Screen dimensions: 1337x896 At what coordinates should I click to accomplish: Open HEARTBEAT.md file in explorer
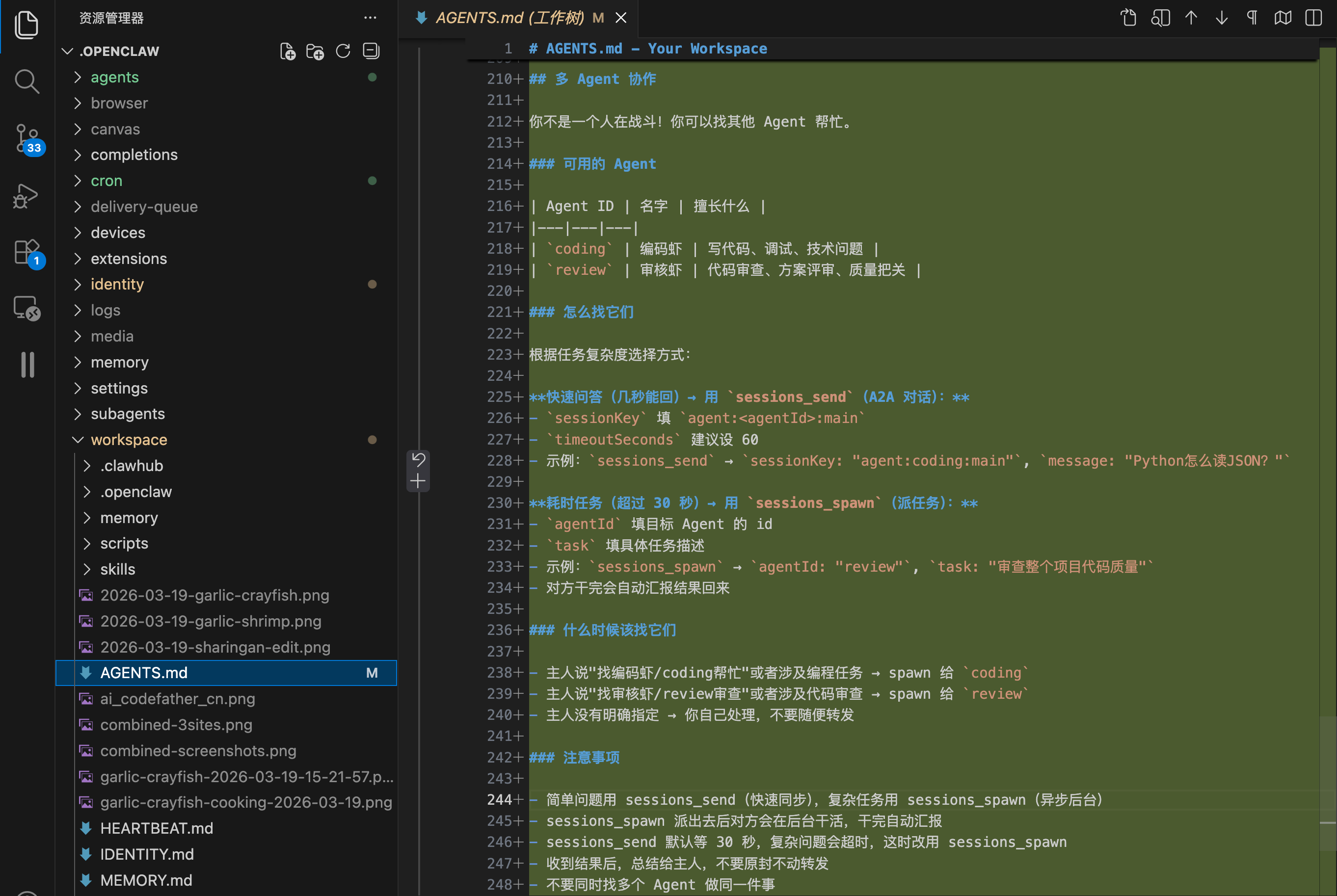click(x=156, y=828)
